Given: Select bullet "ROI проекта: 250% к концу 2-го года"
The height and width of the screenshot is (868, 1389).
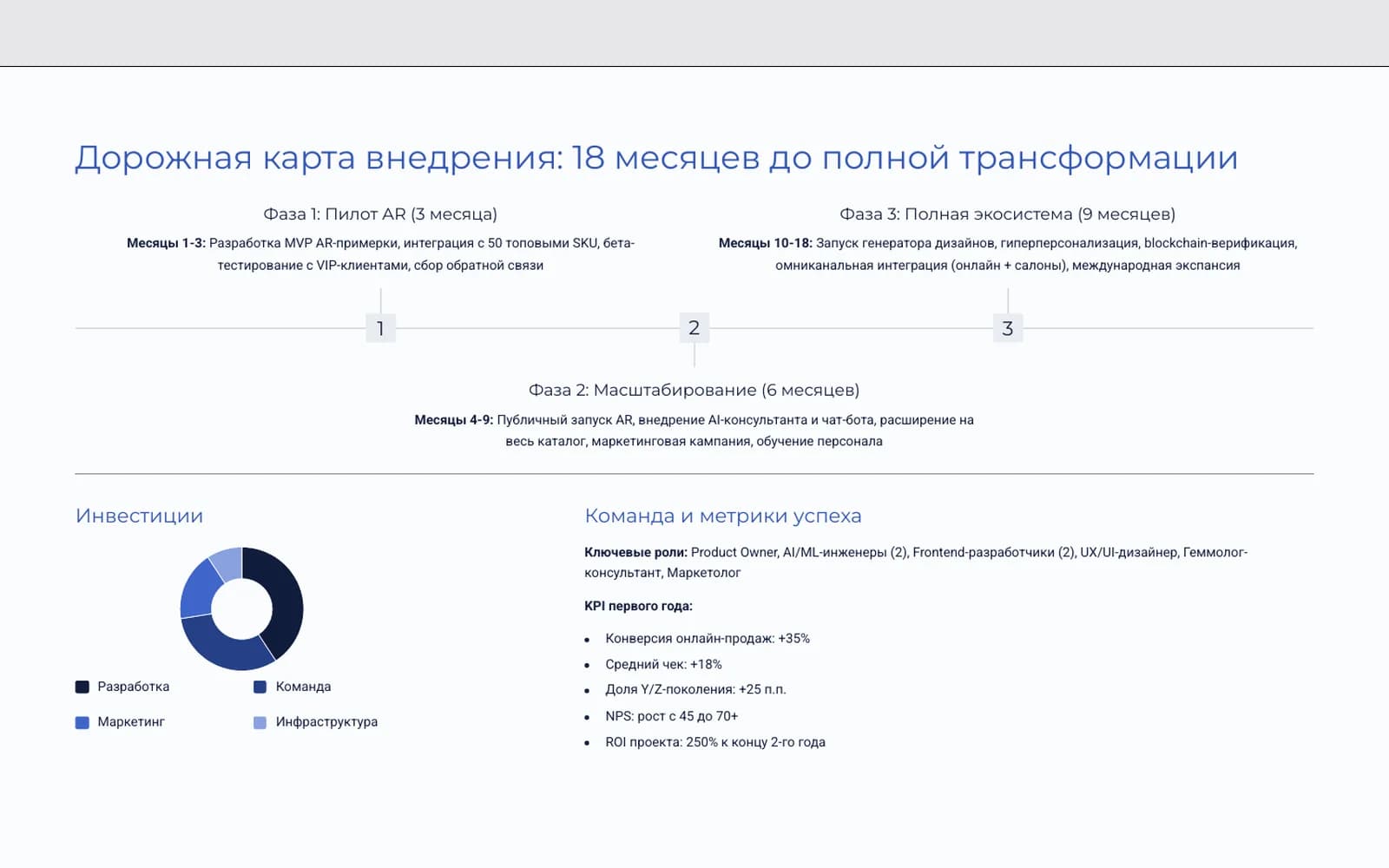Looking at the screenshot, I should (715, 742).
